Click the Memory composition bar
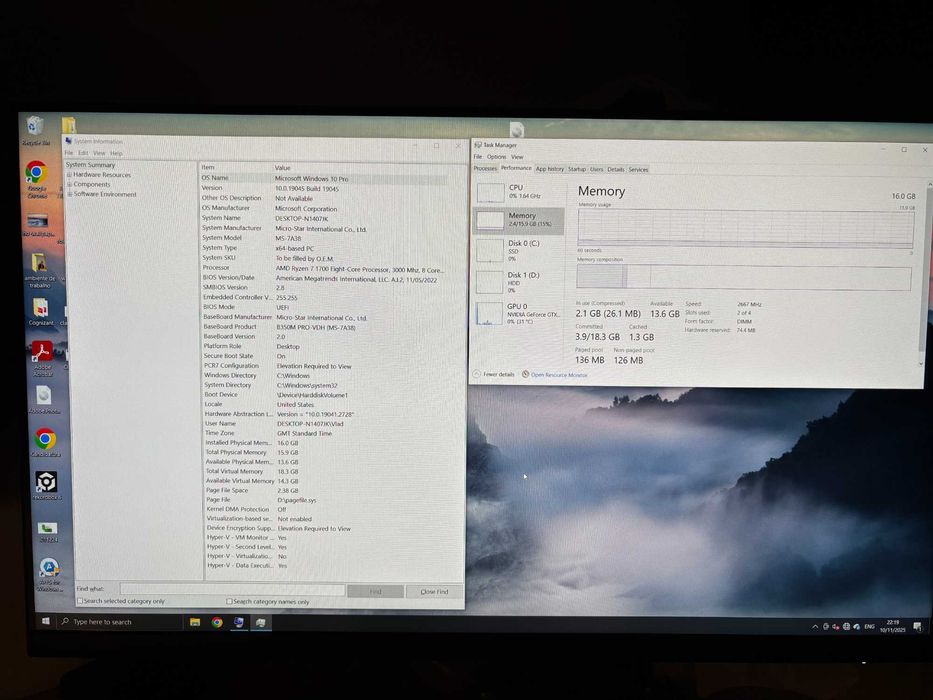The image size is (933, 700). [x=744, y=278]
